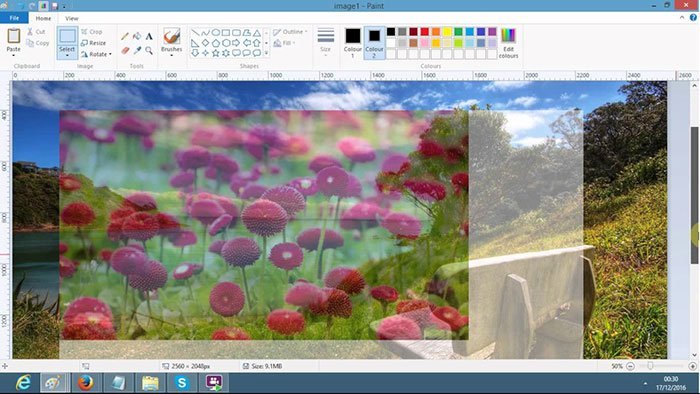Expand the Shapes gallery more arrow
Viewport: 700px width, 394px height.
pyautogui.click(x=267, y=53)
